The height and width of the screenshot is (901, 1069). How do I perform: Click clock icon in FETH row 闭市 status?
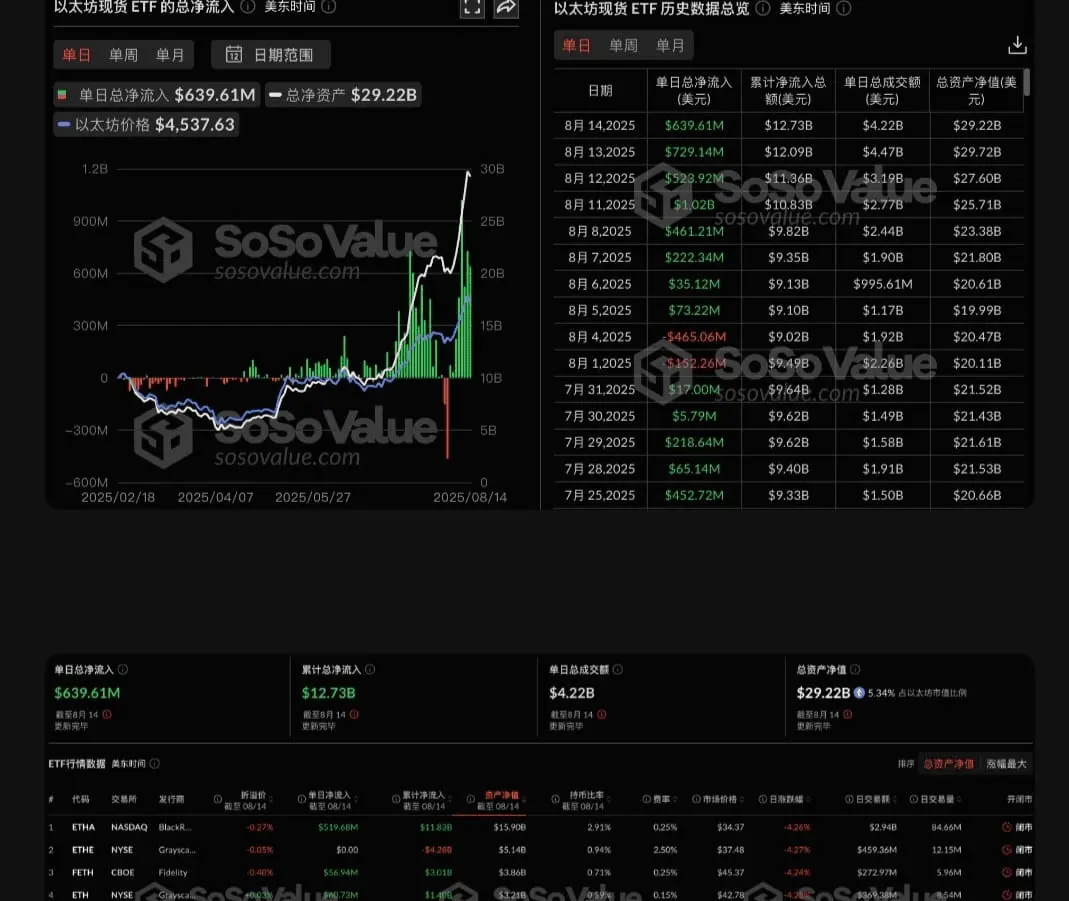tap(1006, 872)
